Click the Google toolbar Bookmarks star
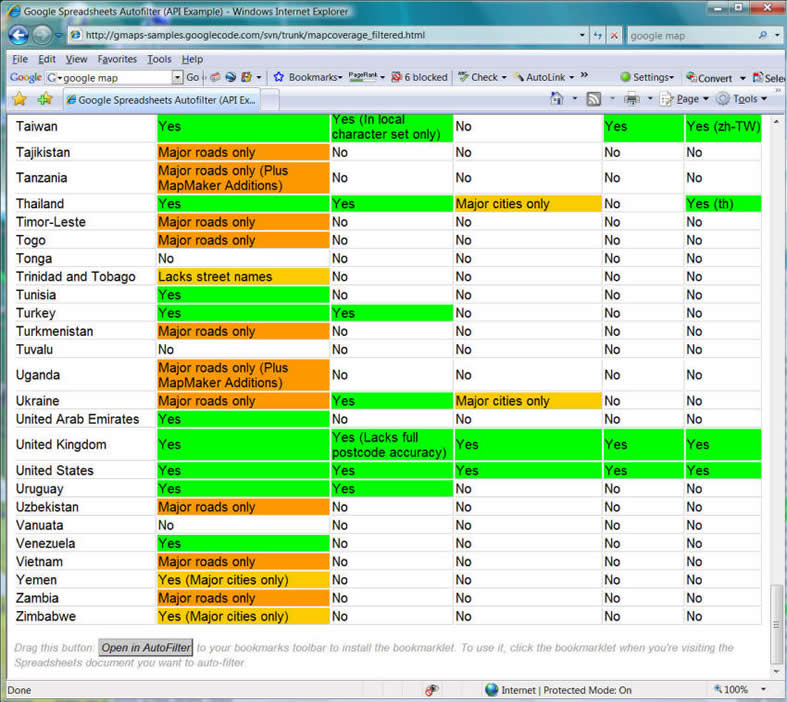The height and width of the screenshot is (702, 787). [279, 77]
